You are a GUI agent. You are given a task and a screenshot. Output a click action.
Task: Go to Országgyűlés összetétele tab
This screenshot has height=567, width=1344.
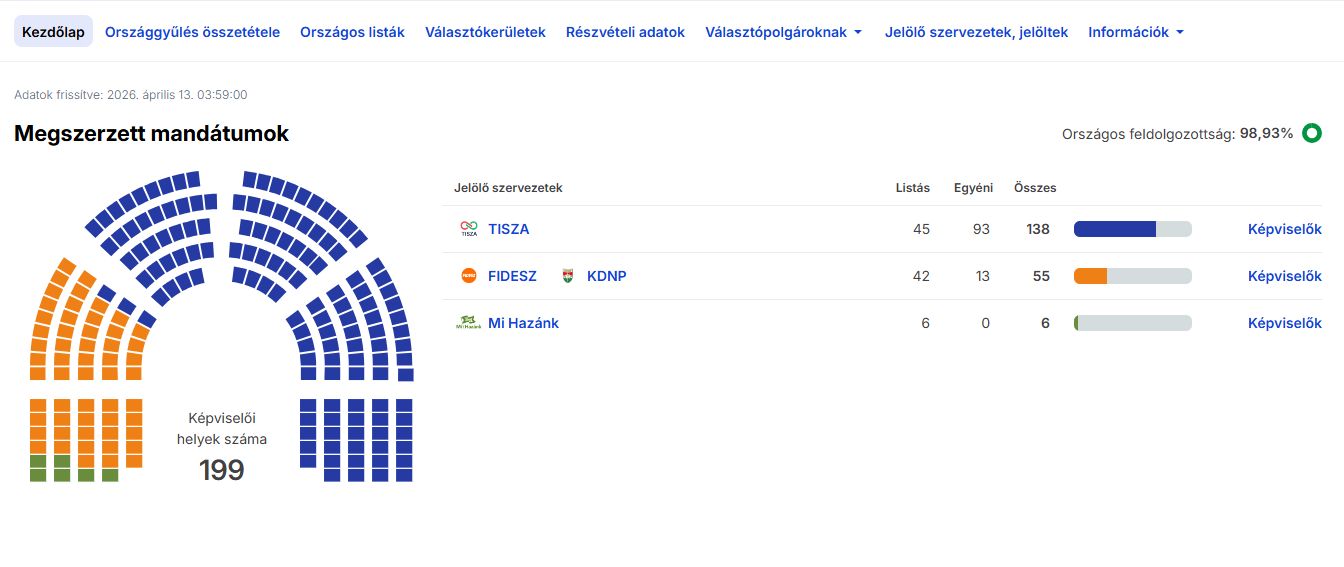(192, 32)
